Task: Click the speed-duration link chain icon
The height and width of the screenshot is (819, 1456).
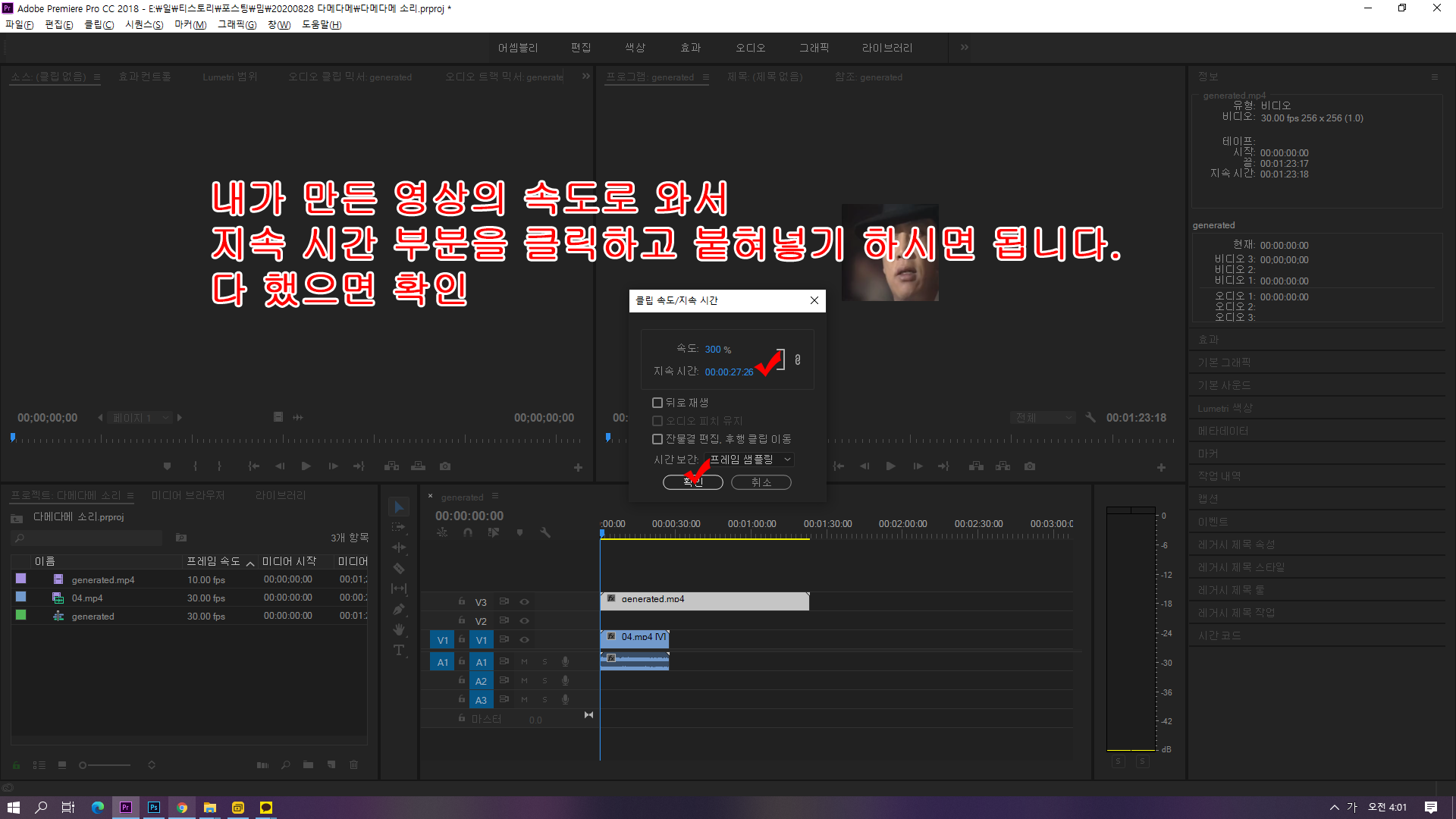Action: (x=798, y=359)
